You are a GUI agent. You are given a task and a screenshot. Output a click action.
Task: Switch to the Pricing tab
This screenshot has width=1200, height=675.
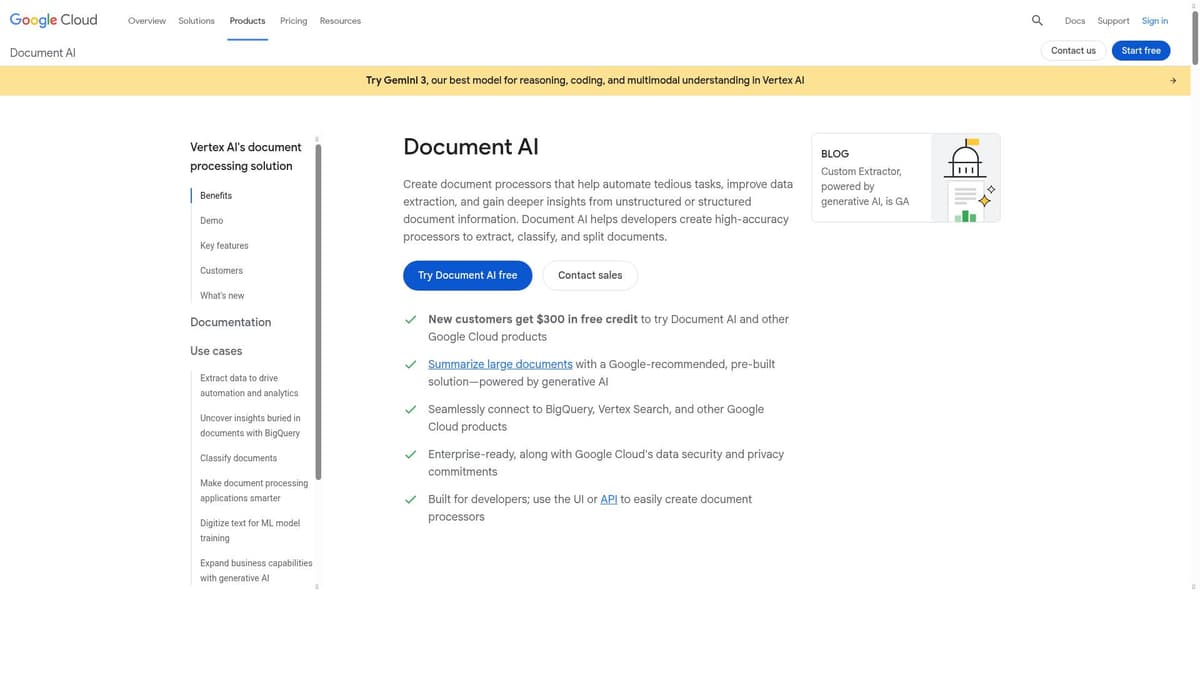click(293, 20)
